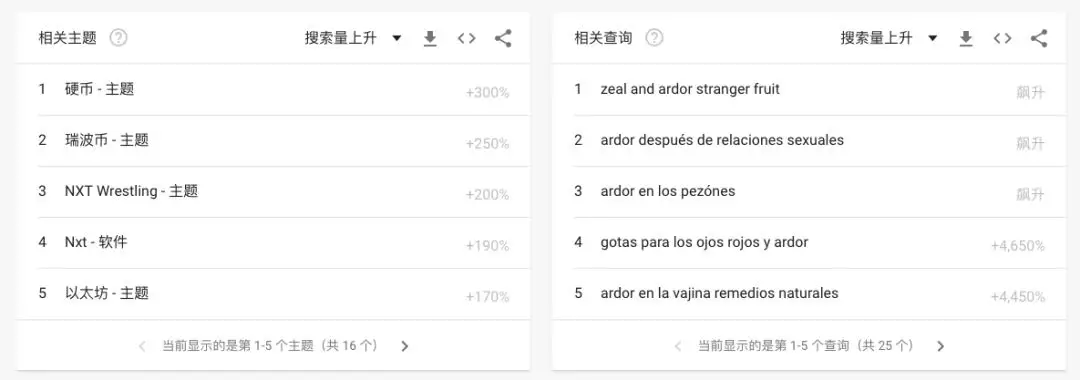The image size is (1080, 380).
Task: Go to previous page of topics
Action: tap(143, 346)
